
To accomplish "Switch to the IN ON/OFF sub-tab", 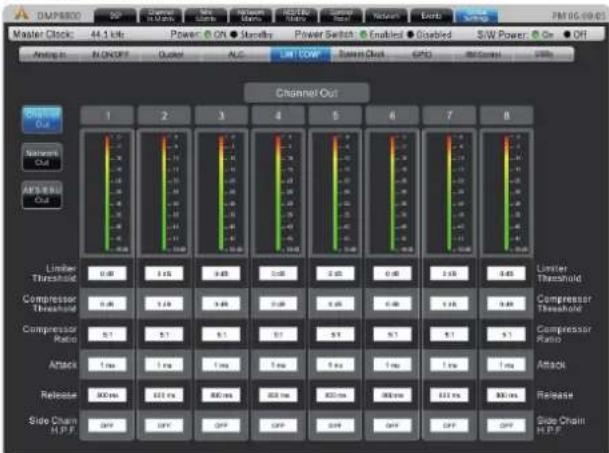I will click(110, 54).
